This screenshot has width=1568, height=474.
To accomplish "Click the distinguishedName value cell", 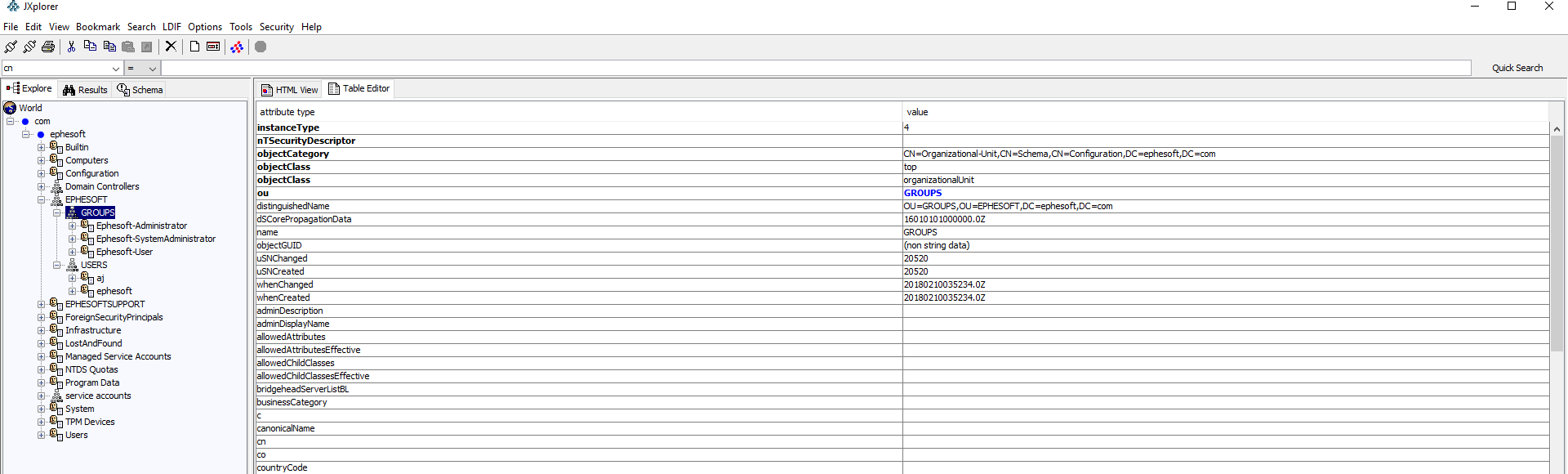I will coord(1226,206).
